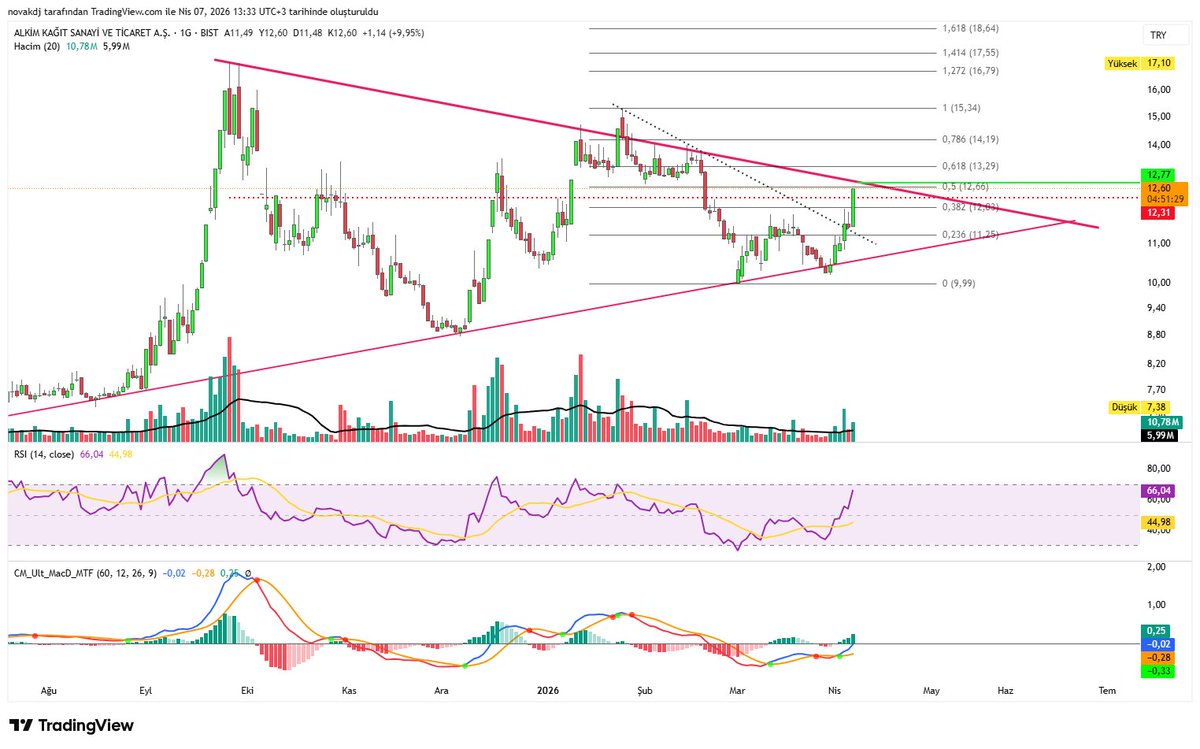Click the RSI (14, close) indicator label
This screenshot has height=749, width=1200.
(46, 455)
